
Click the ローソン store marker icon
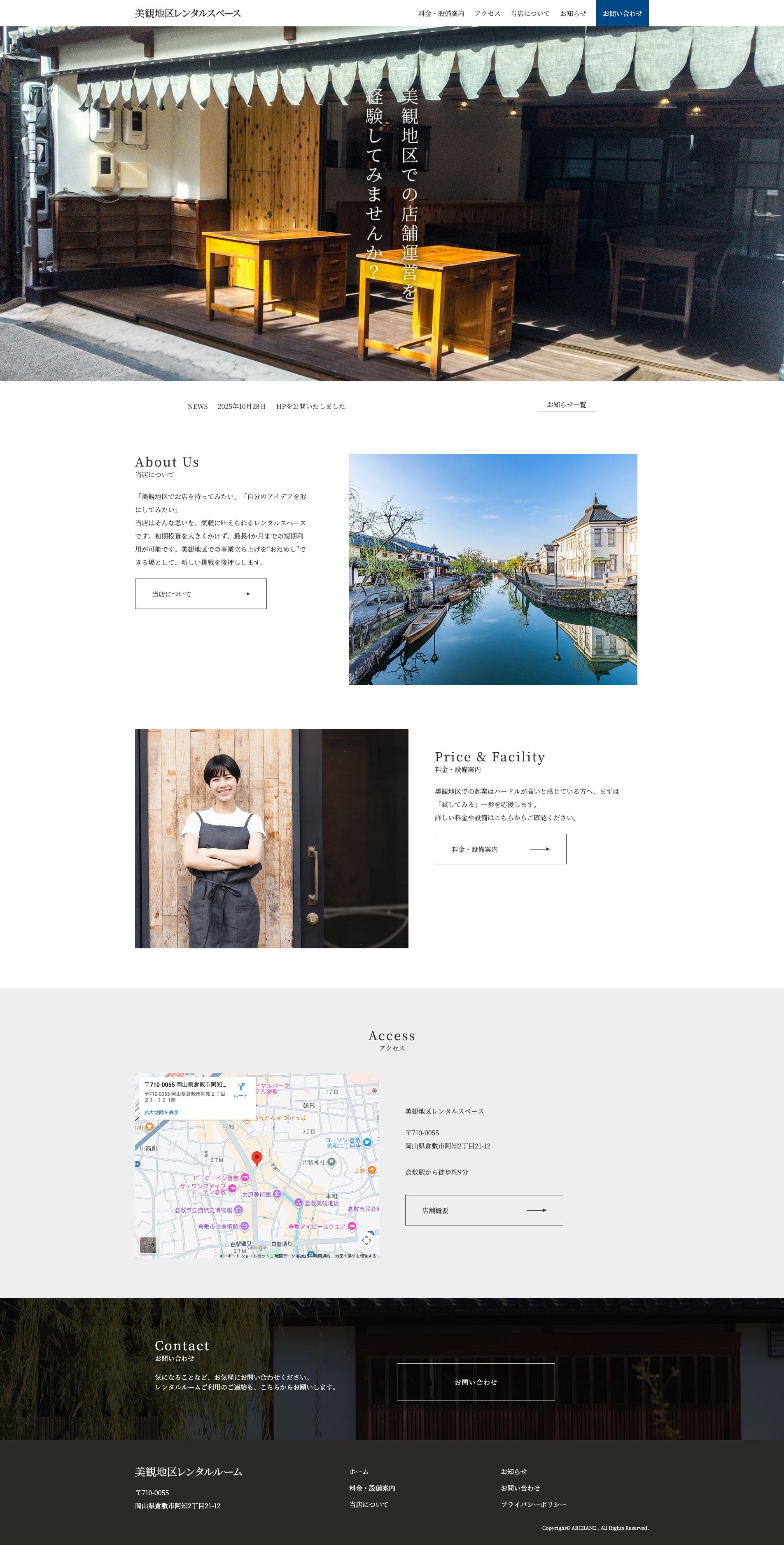pos(367,1143)
